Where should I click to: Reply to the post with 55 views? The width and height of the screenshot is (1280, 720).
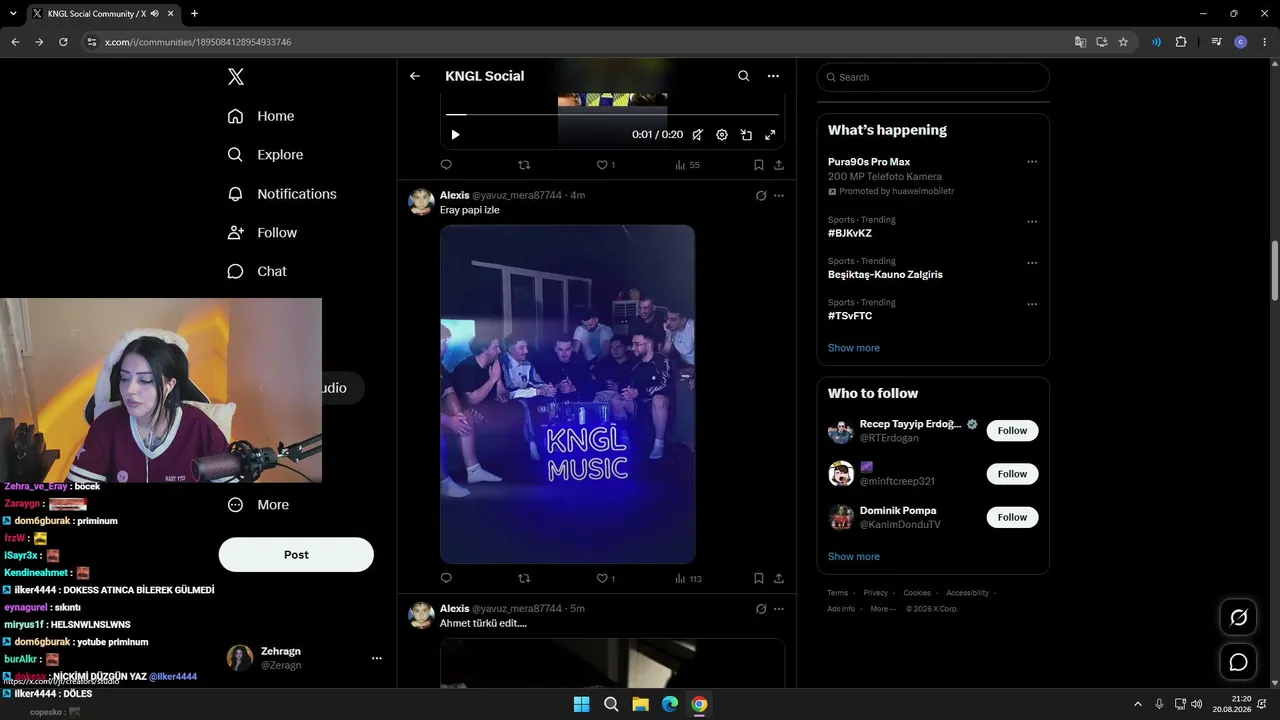[446, 165]
